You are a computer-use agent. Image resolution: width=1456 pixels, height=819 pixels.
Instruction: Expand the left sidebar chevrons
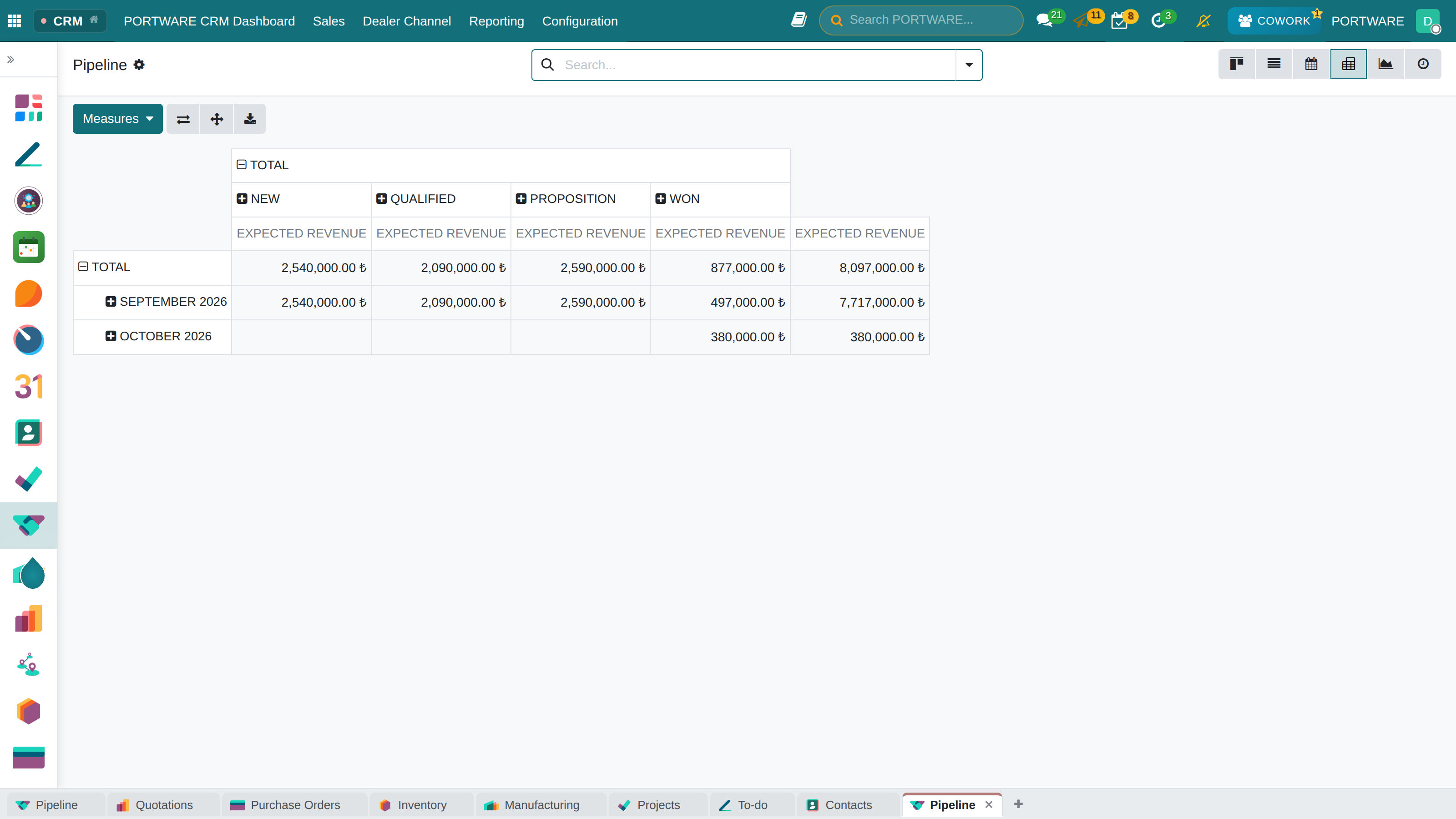pyautogui.click(x=11, y=59)
